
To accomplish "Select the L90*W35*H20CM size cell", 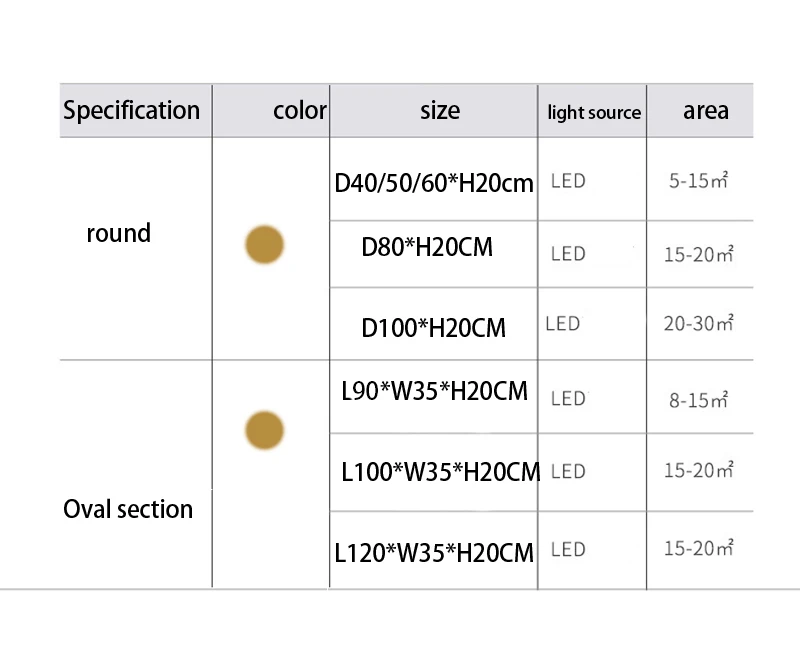I will pos(434,390).
